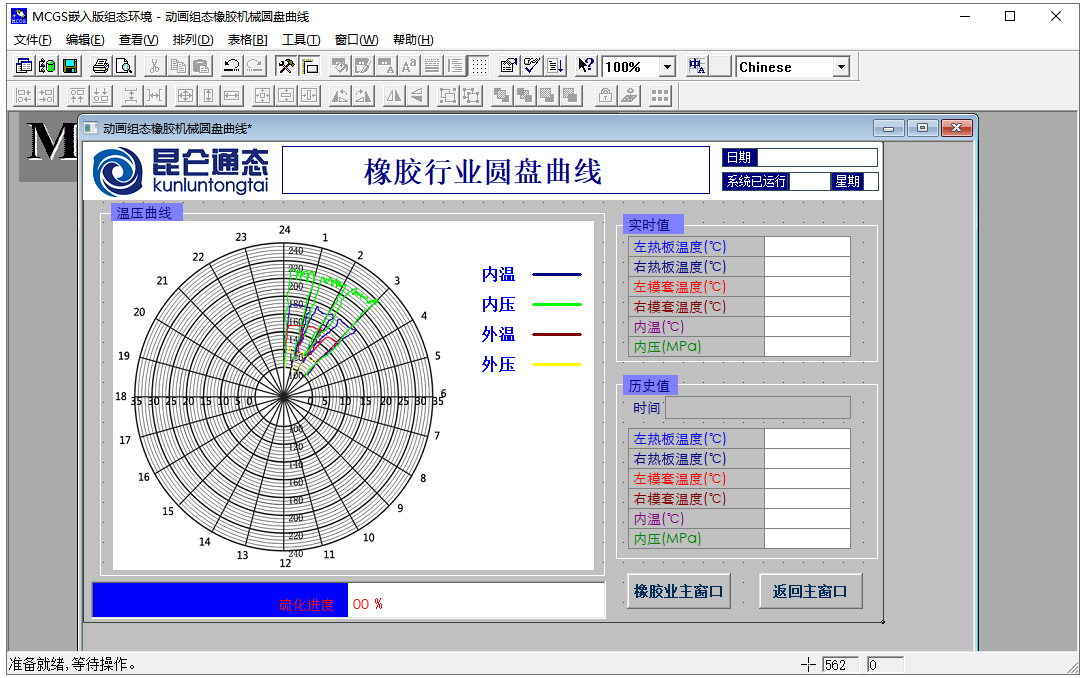Viewport: 1083px width, 678px height.
Task: Select the 星期 label
Action: click(x=847, y=182)
